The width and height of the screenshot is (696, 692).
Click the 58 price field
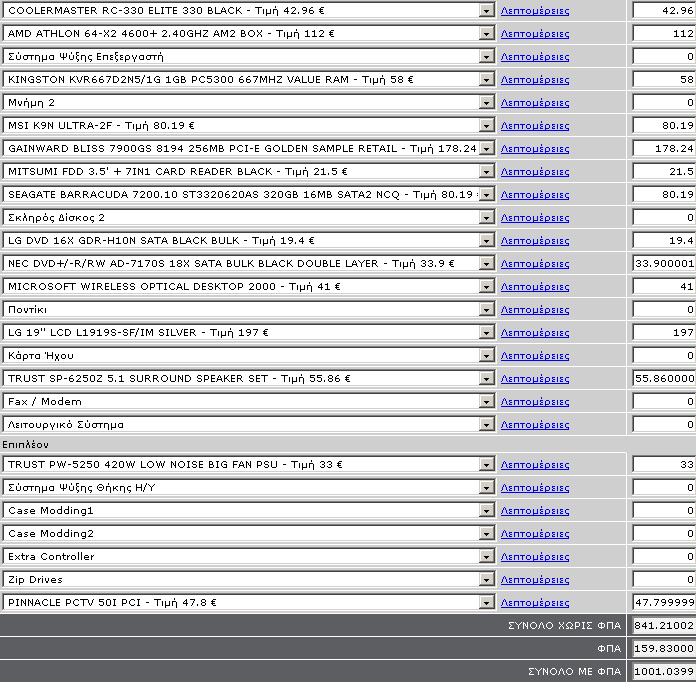click(664, 80)
